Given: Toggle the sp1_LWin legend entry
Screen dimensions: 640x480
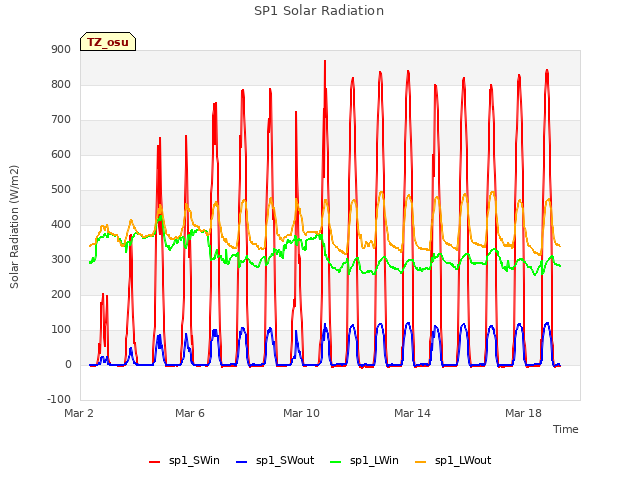Looking at the screenshot, I should click(x=364, y=461).
